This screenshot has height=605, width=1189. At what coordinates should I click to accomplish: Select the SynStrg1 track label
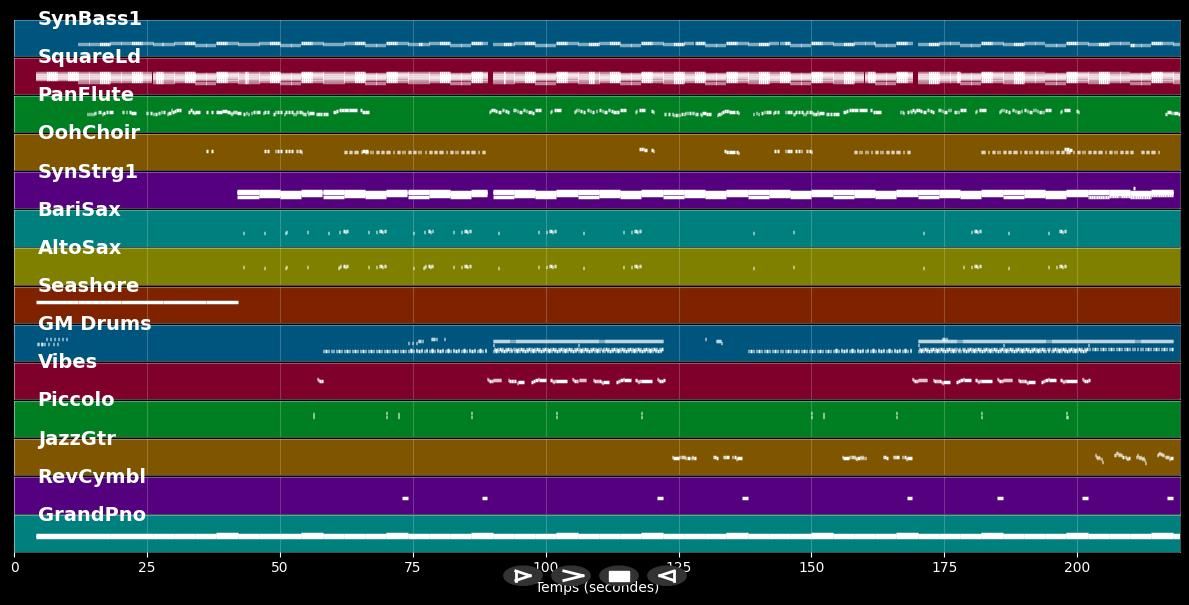(x=87, y=172)
